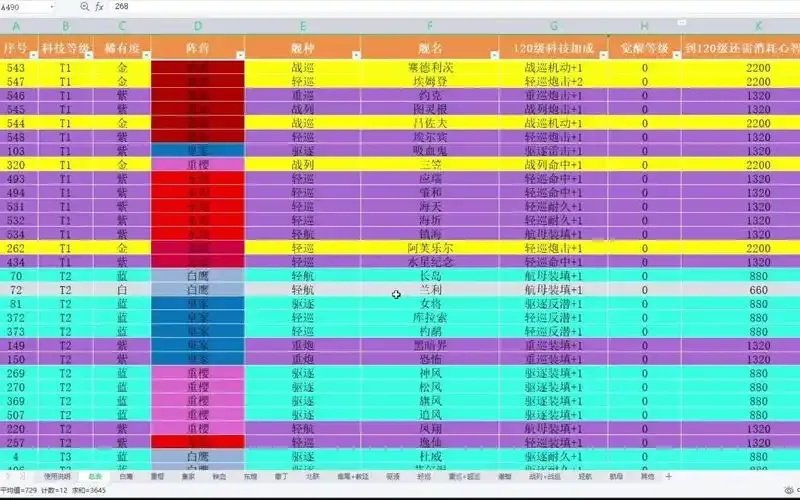800x500 pixels.
Task: Switch to the 使用说明 sheet tab
Action: (x=57, y=476)
